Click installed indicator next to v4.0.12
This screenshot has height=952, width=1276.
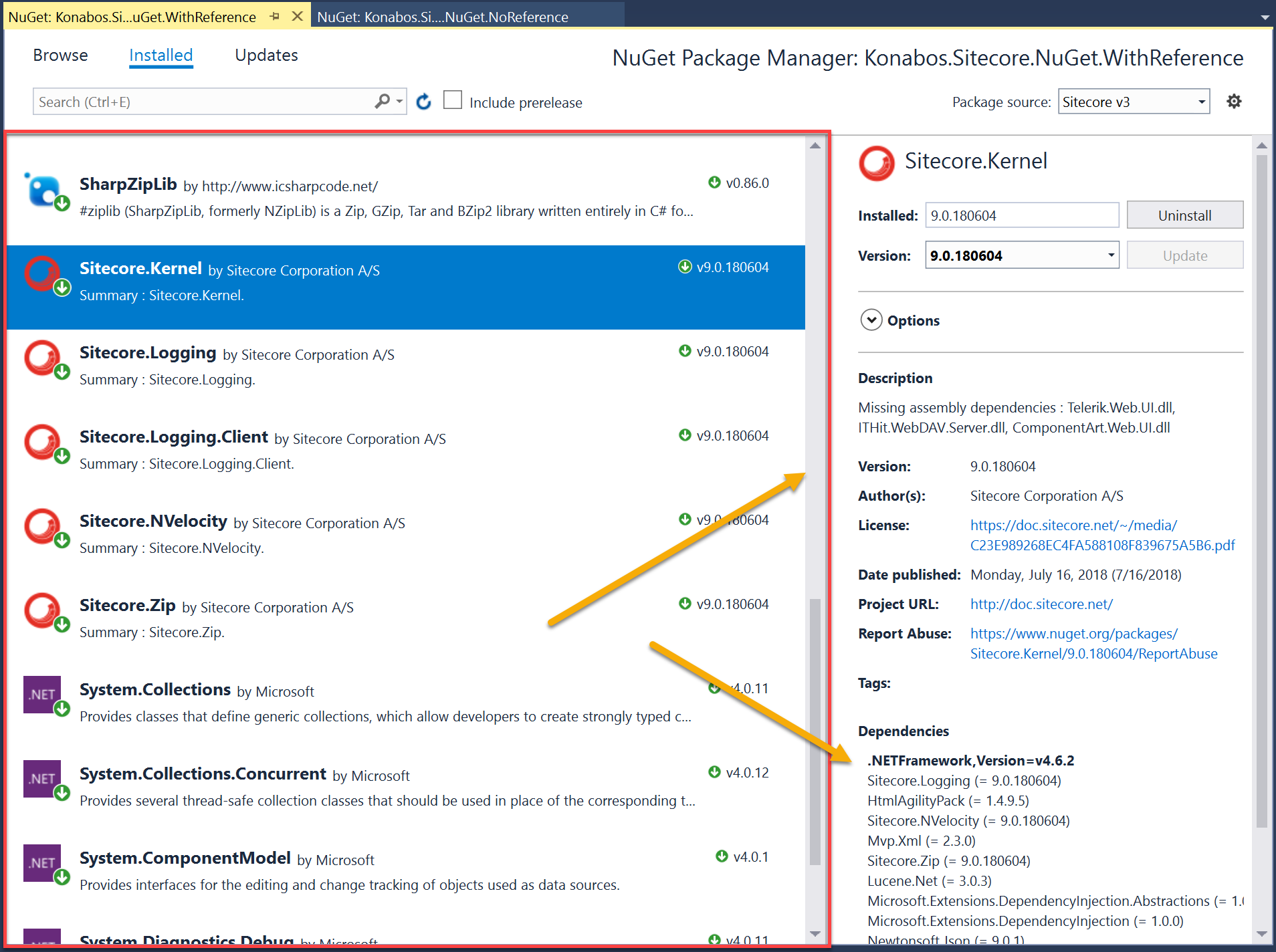point(714,772)
